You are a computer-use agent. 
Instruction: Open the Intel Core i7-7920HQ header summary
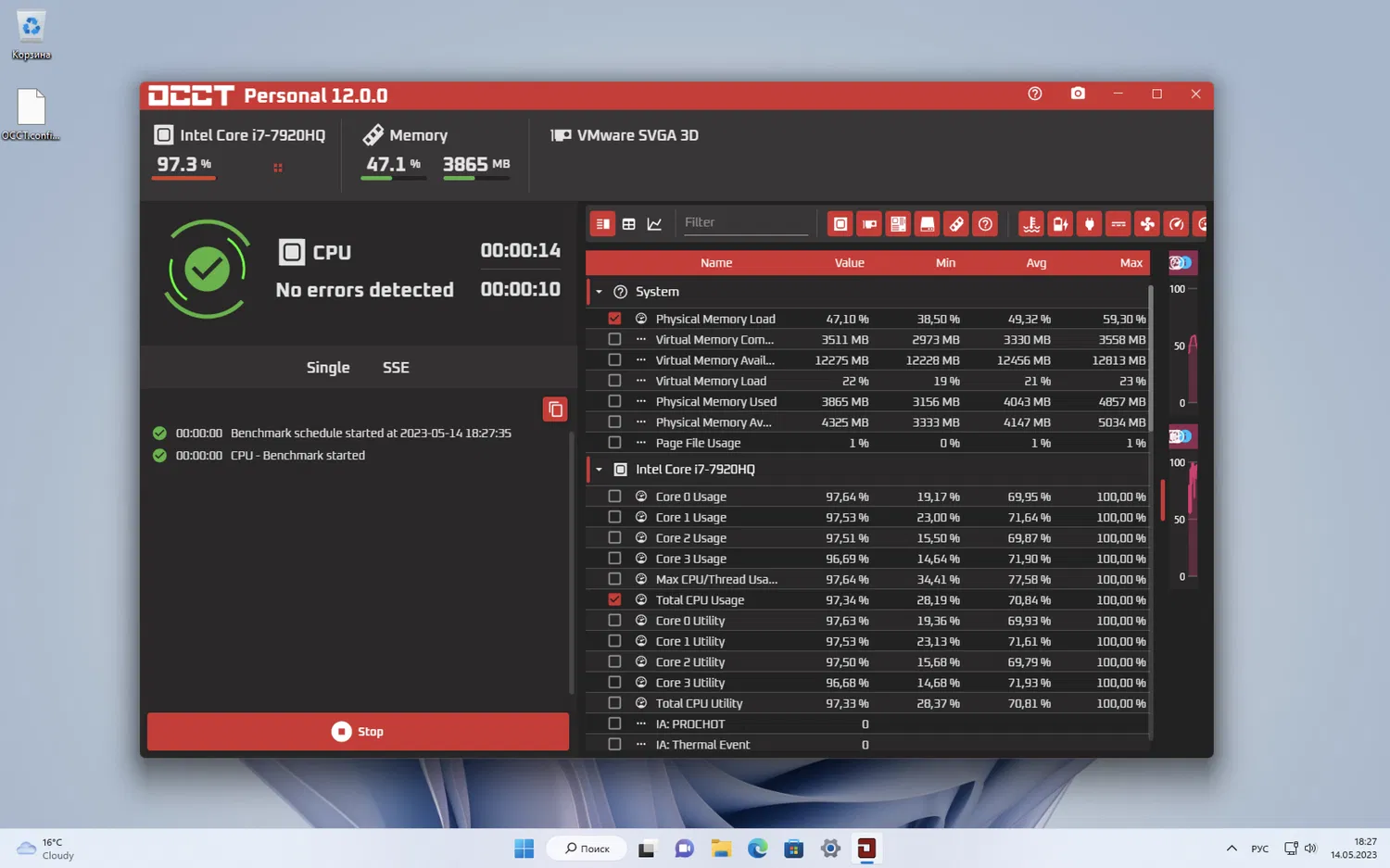coord(239,135)
